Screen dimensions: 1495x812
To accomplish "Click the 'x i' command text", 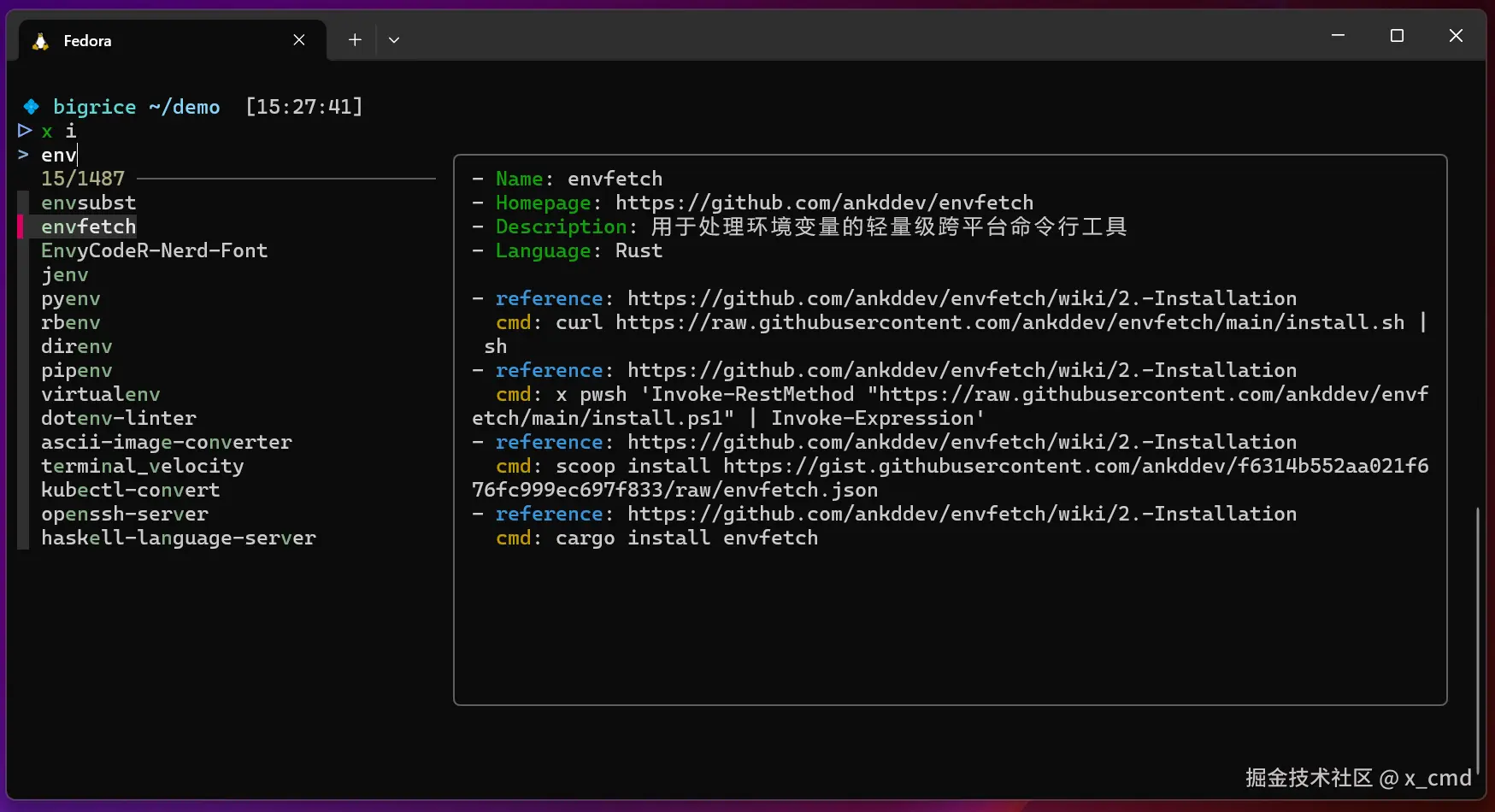I will click(59, 131).
